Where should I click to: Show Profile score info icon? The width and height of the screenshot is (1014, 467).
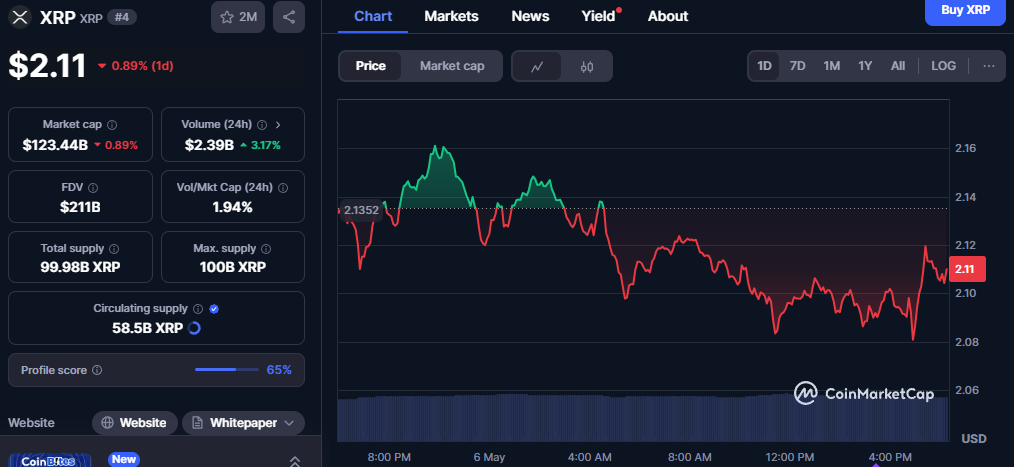pyautogui.click(x=97, y=371)
